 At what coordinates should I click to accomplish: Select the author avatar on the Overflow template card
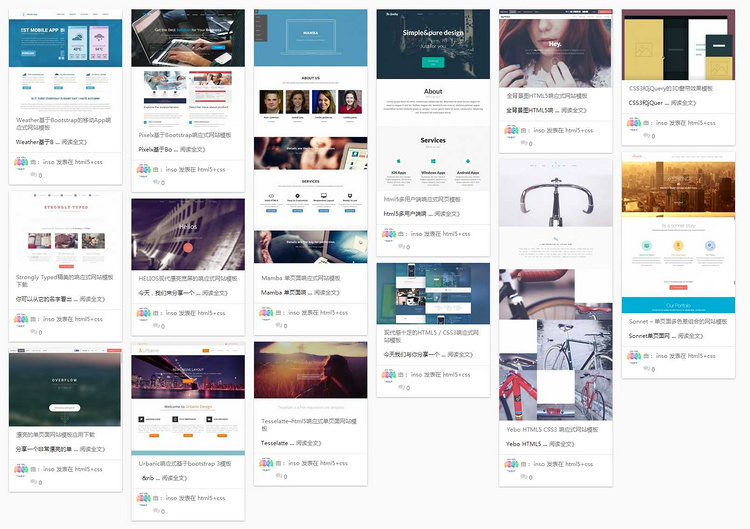pyautogui.click(x=21, y=470)
